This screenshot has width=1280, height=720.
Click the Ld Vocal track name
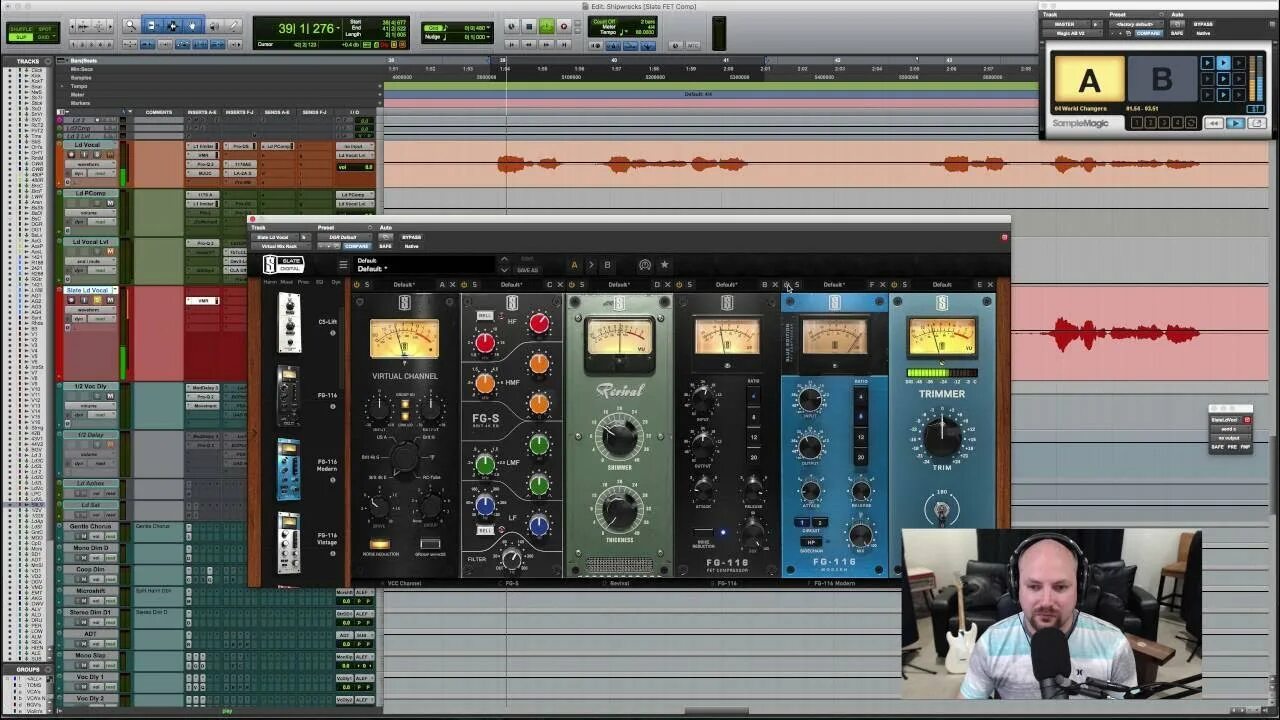[88, 145]
